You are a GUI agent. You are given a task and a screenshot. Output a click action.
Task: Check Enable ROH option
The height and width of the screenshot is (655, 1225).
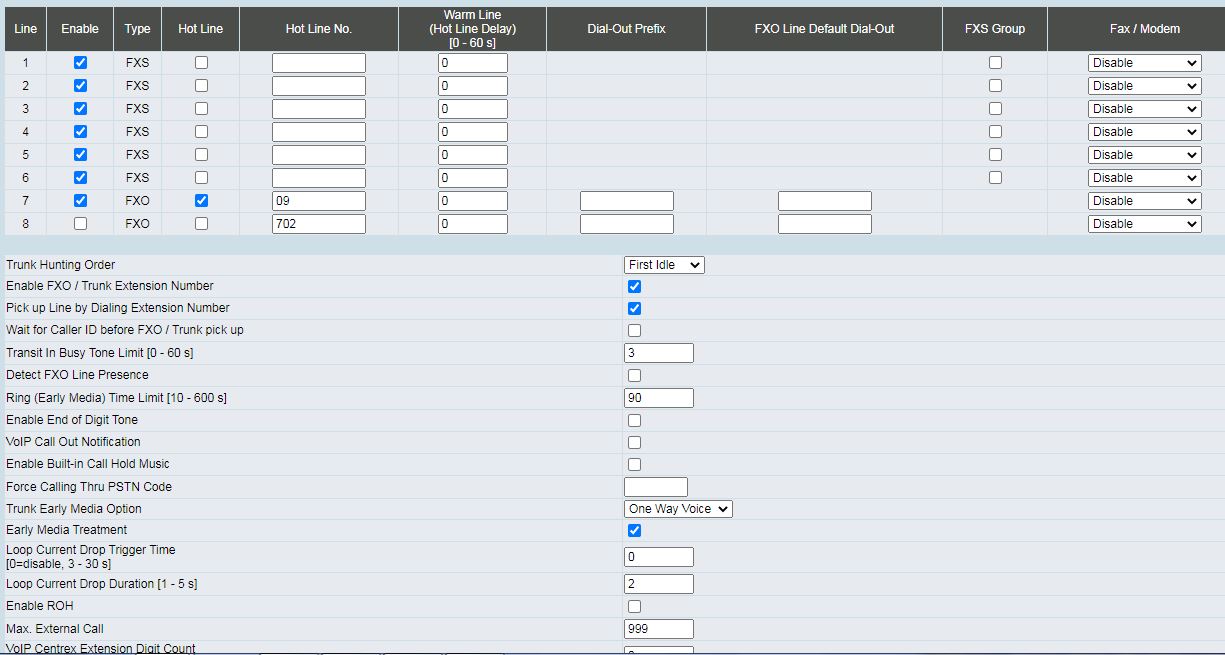(x=634, y=607)
